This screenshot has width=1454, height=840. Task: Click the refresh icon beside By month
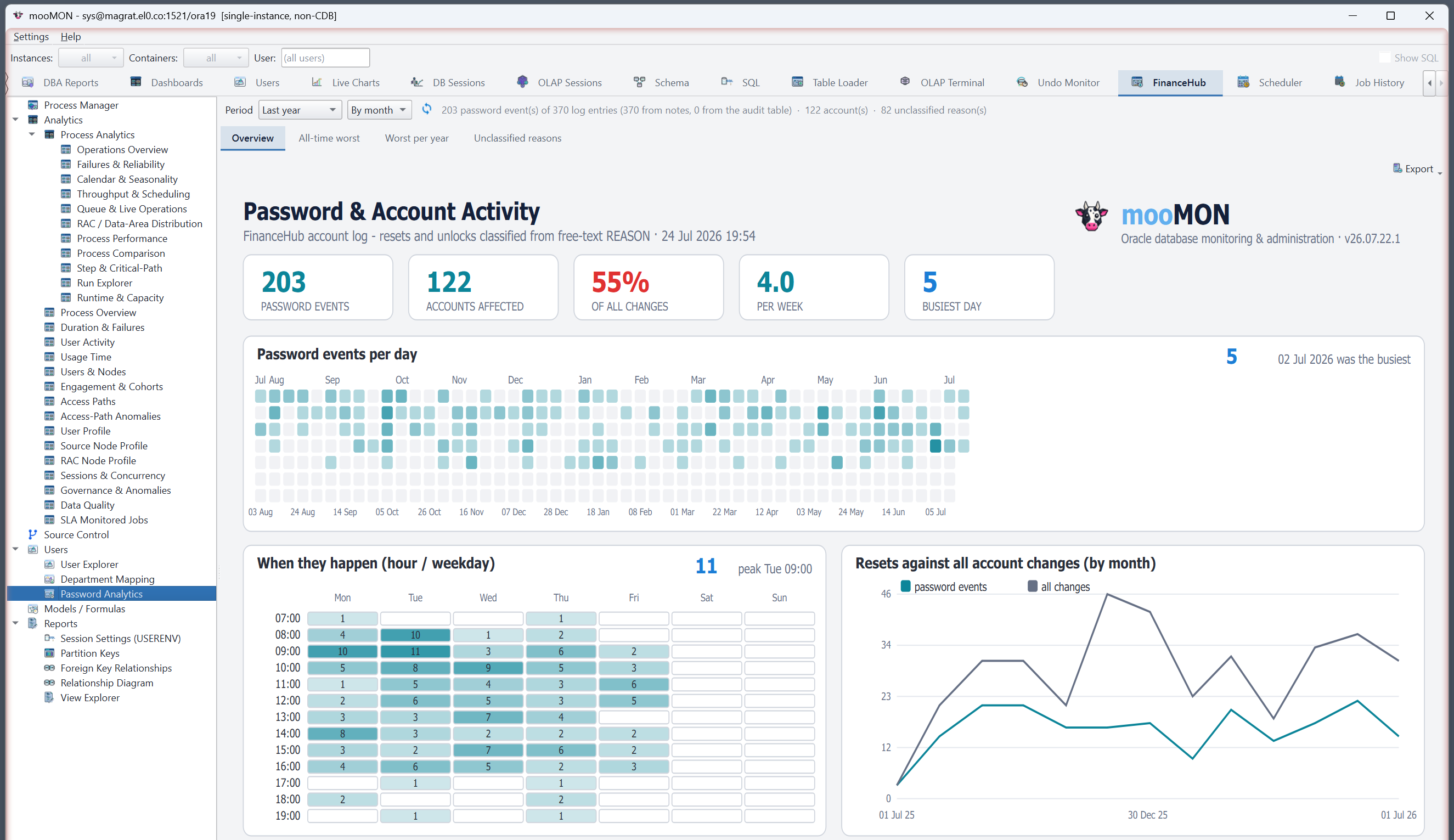point(427,109)
